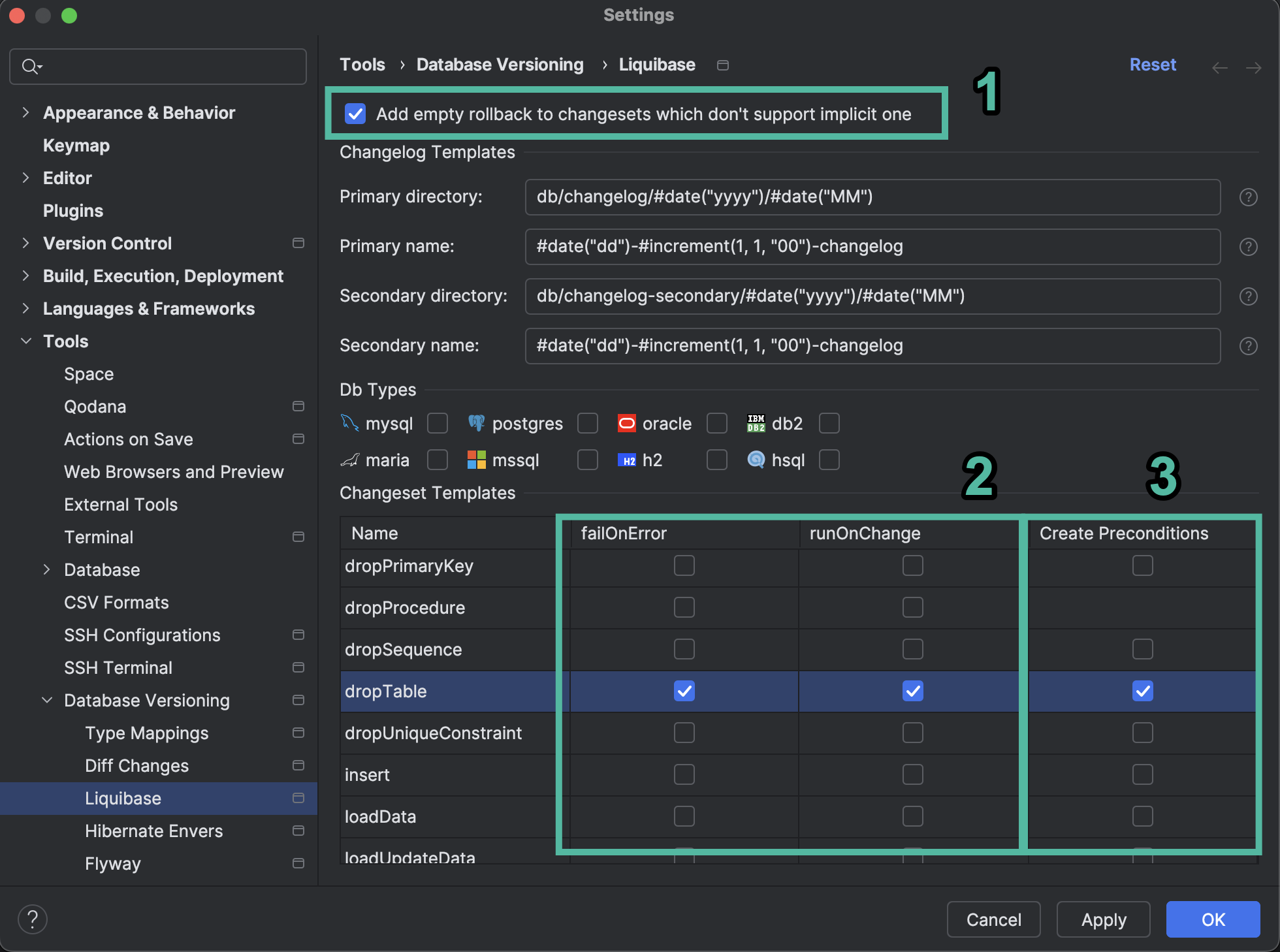
Task: Click the oracle database icon
Action: pos(626,423)
